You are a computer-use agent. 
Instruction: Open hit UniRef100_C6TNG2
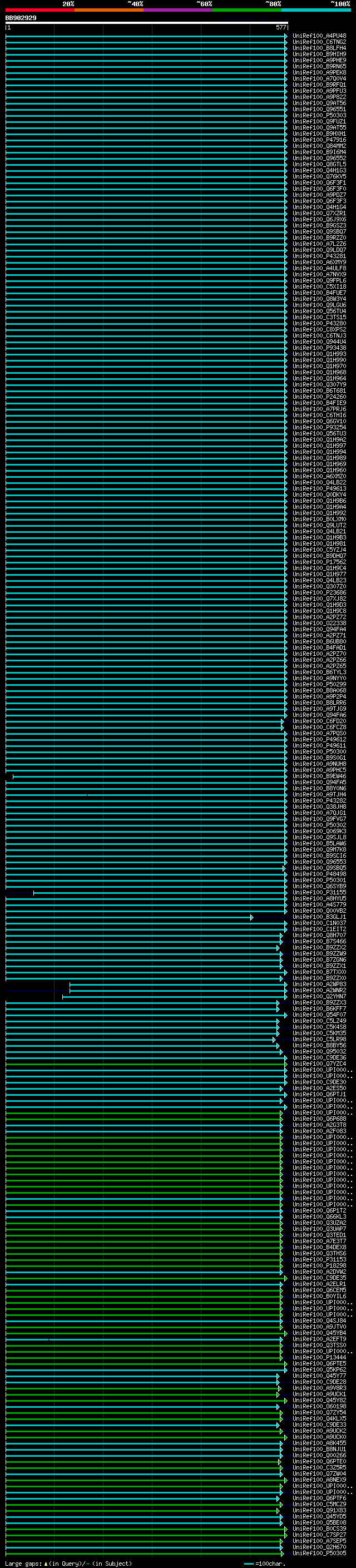point(319,42)
